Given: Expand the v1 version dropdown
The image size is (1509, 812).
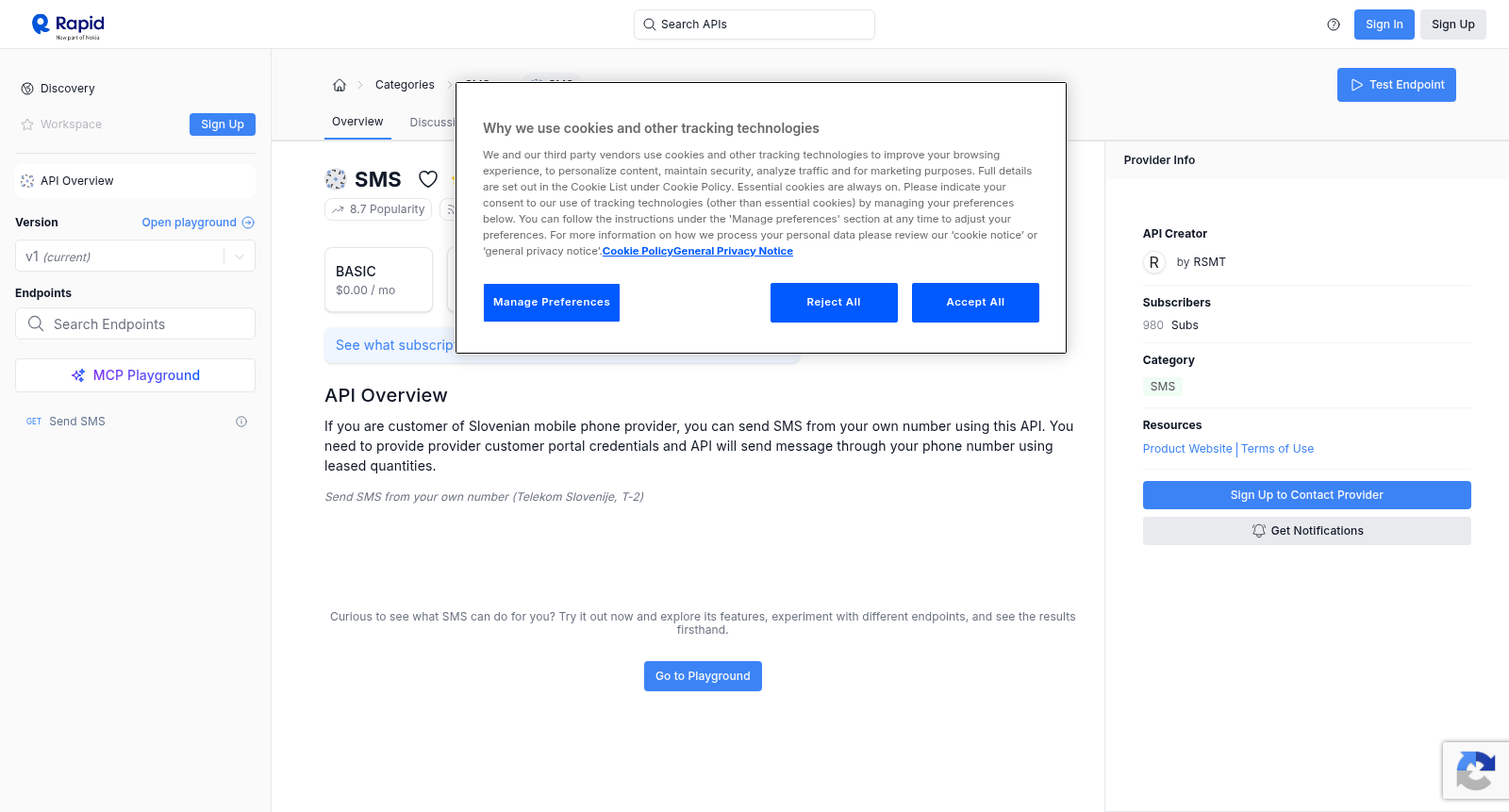Looking at the screenshot, I should [240, 257].
